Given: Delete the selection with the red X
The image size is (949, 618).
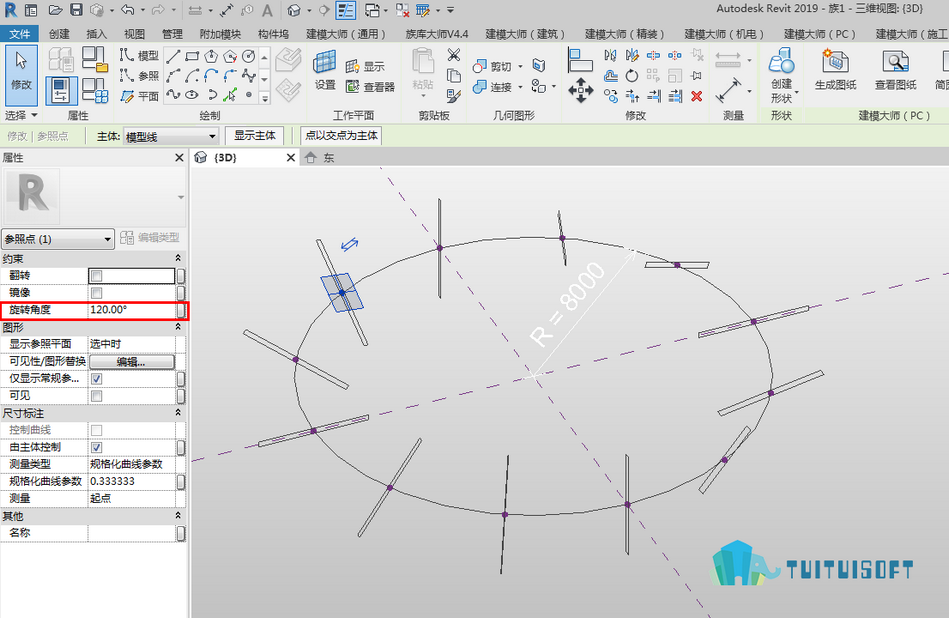Looking at the screenshot, I should pos(697,96).
